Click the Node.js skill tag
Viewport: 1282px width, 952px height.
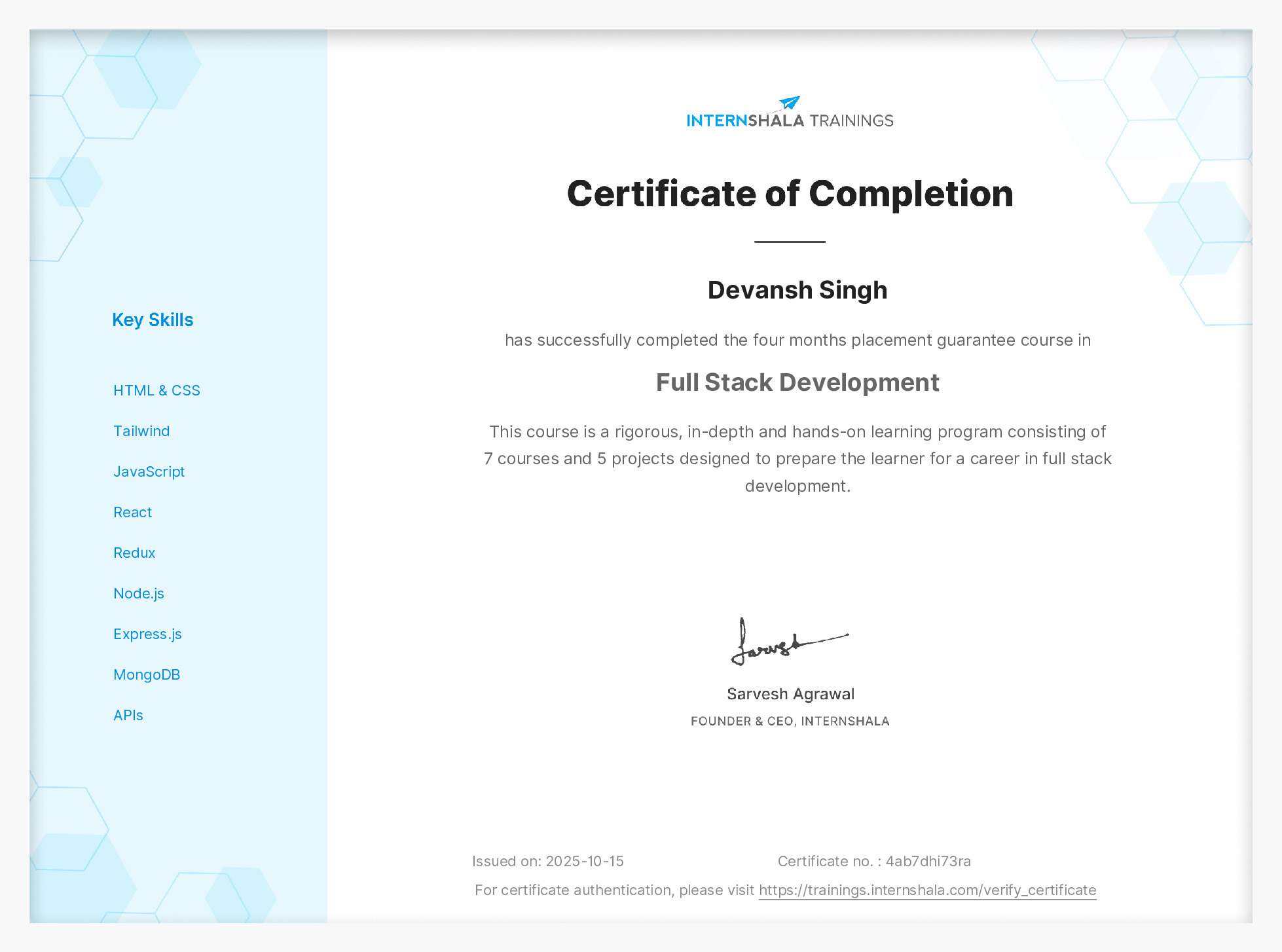pos(139,593)
